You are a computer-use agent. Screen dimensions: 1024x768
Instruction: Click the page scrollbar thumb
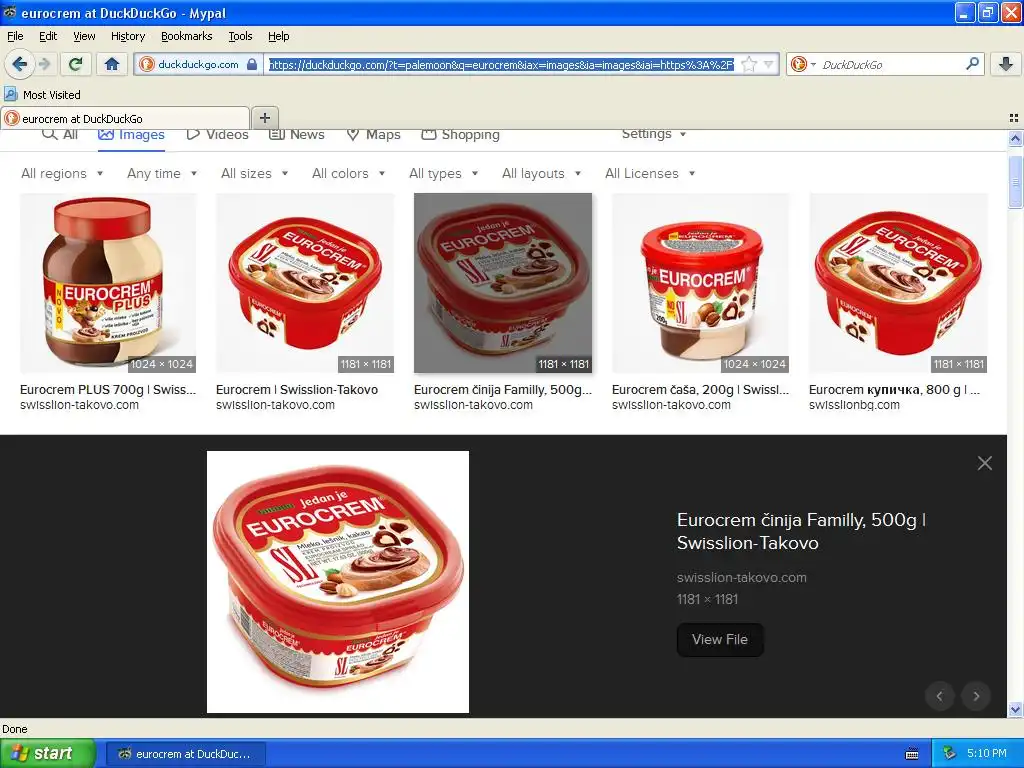click(x=1015, y=182)
